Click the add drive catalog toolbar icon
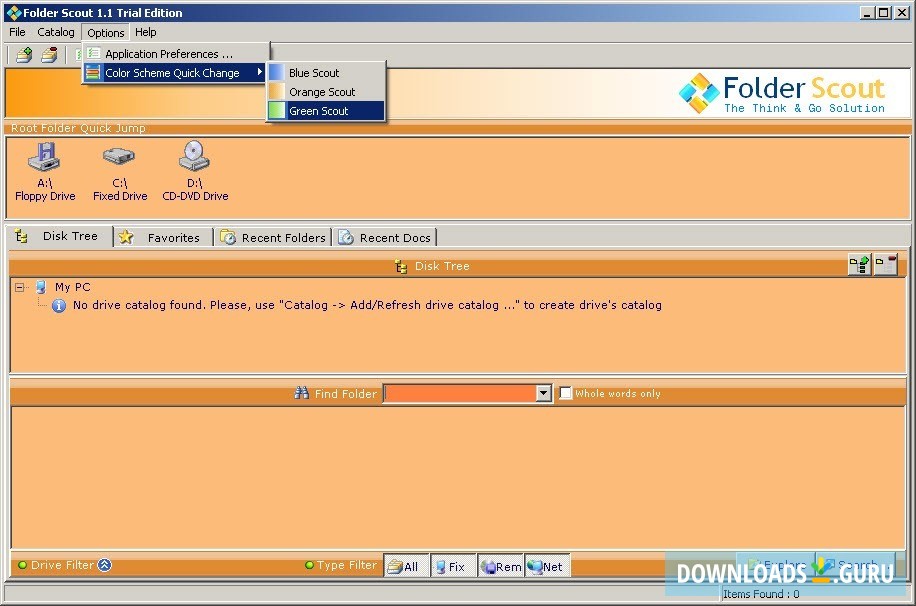The height and width of the screenshot is (606, 916). point(24,55)
